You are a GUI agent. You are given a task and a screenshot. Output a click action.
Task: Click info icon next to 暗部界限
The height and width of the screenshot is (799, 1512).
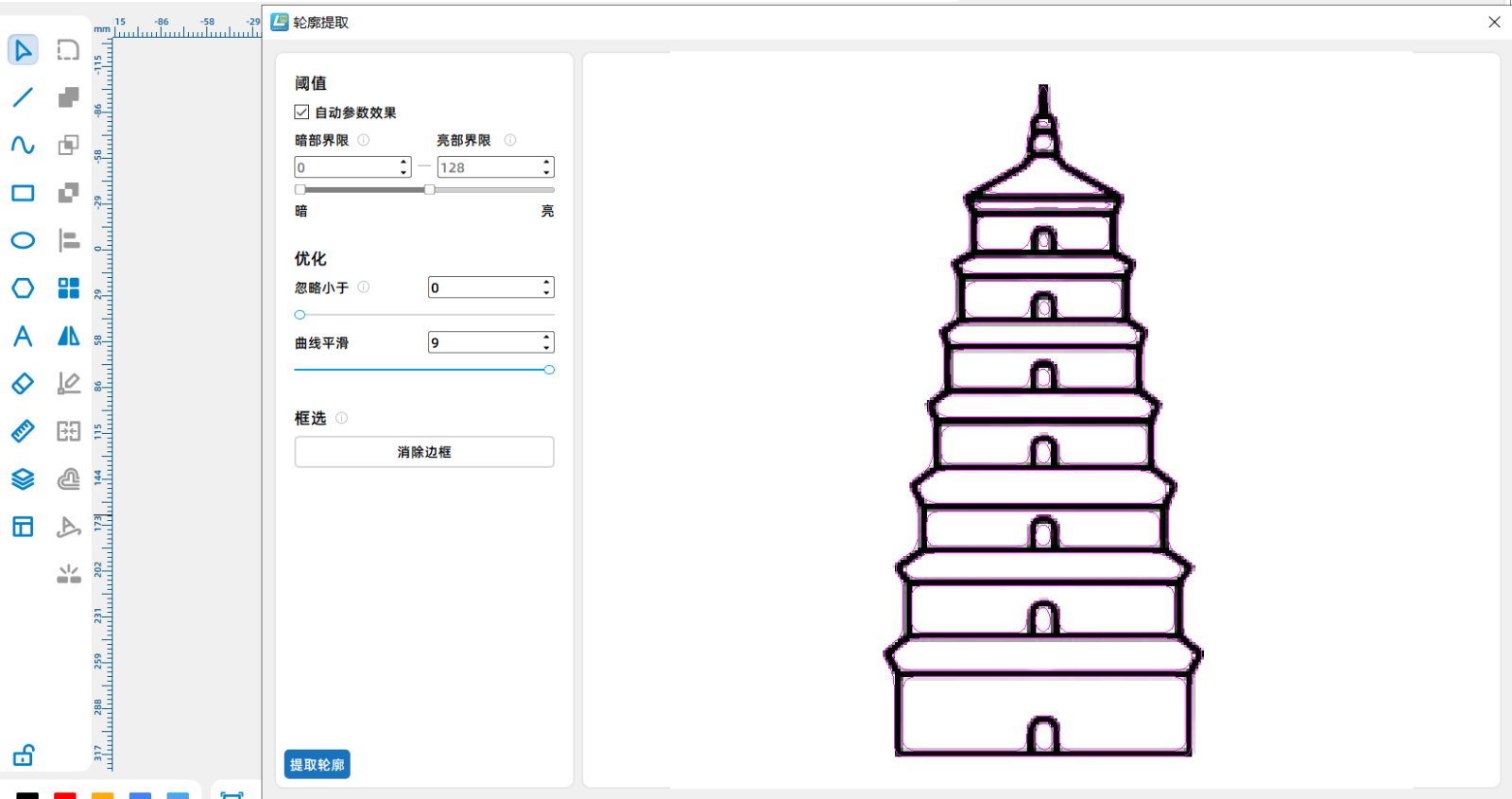(364, 140)
